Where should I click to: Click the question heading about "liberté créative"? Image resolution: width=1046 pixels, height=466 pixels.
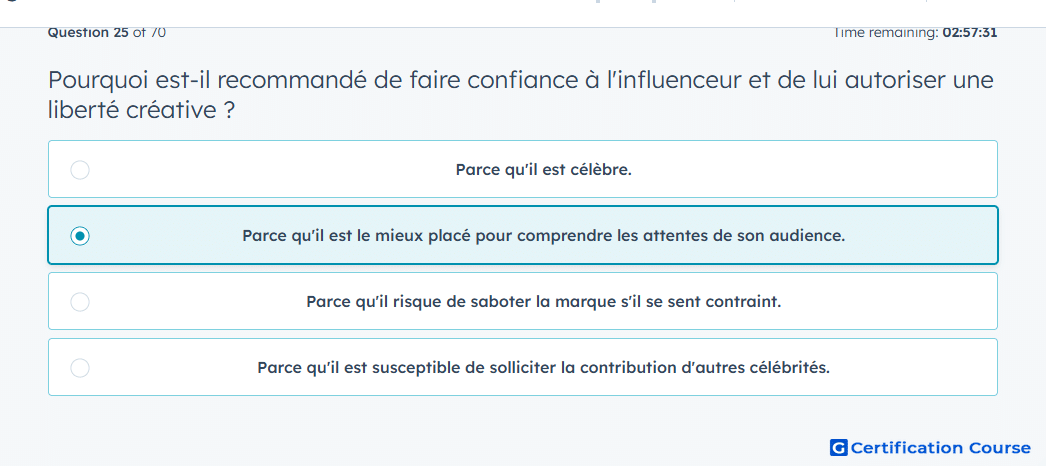point(521,95)
